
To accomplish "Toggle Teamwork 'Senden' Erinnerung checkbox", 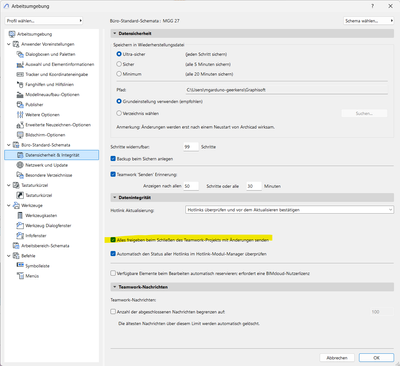I will click(113, 174).
